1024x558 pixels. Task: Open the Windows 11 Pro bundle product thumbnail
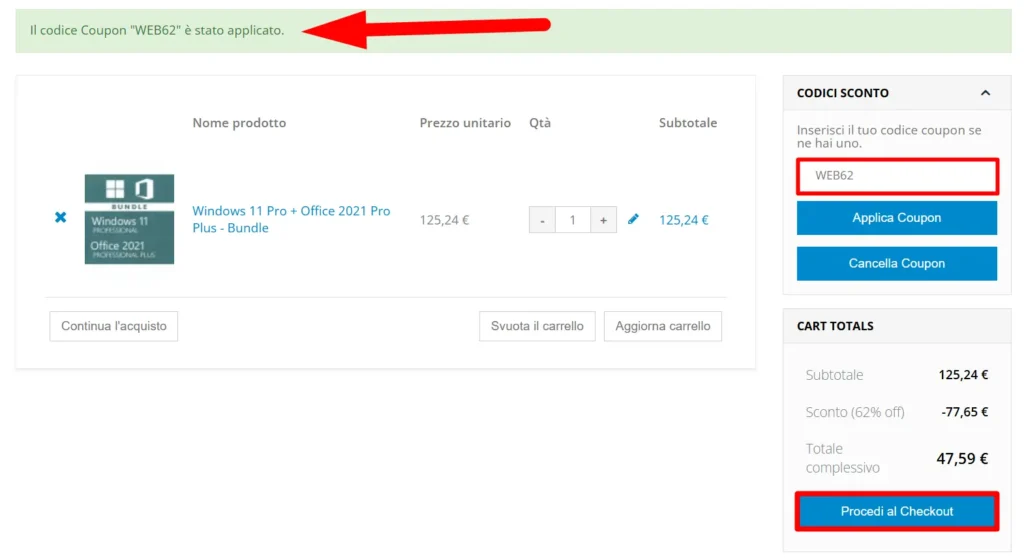(x=129, y=219)
